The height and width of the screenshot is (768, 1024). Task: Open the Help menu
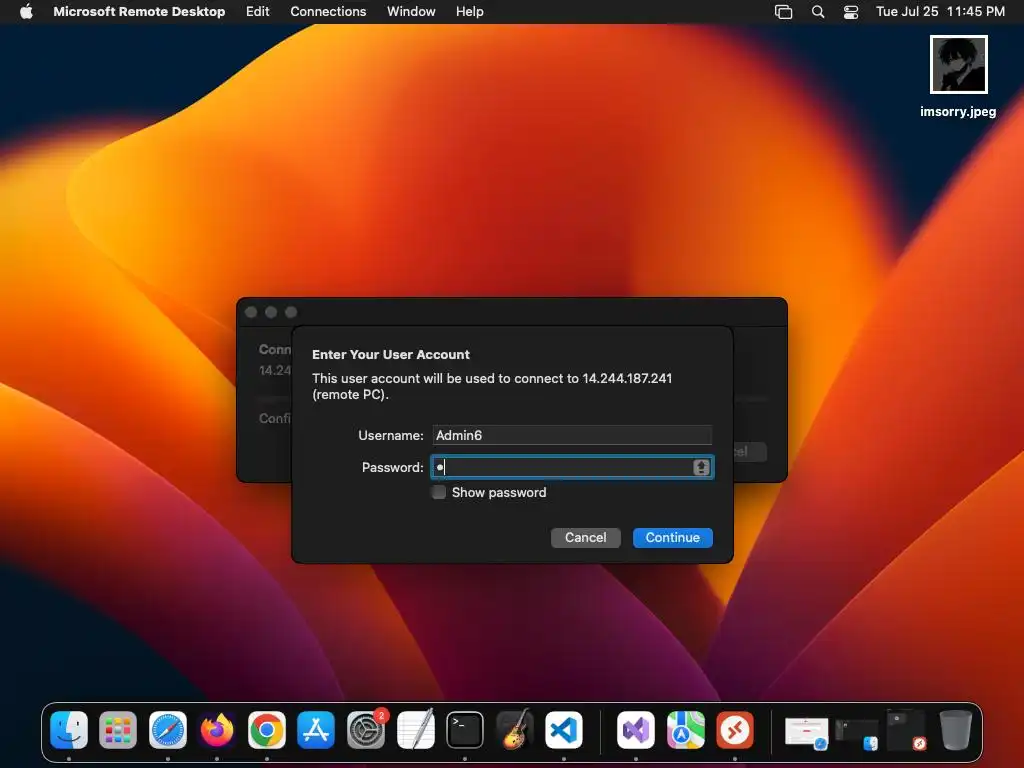click(x=469, y=12)
